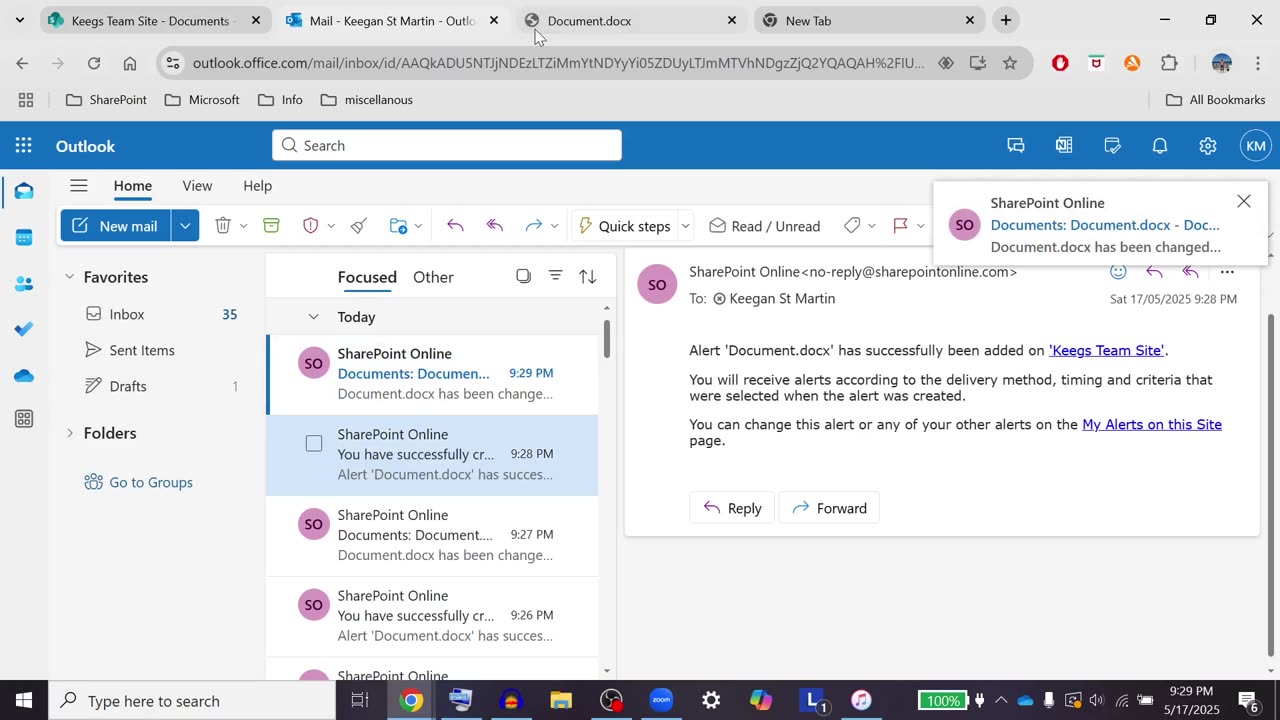Click the New mail button
1280x720 pixels.
coord(116,226)
